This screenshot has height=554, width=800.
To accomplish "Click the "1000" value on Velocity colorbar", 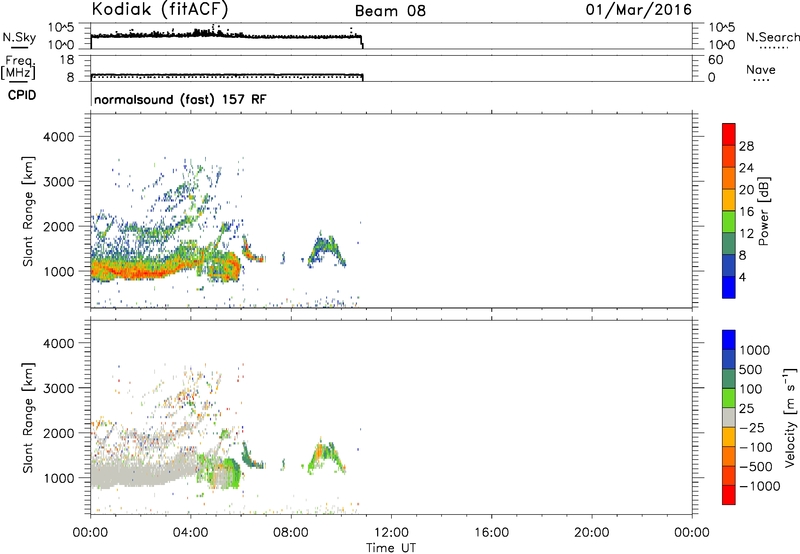I will click(755, 350).
